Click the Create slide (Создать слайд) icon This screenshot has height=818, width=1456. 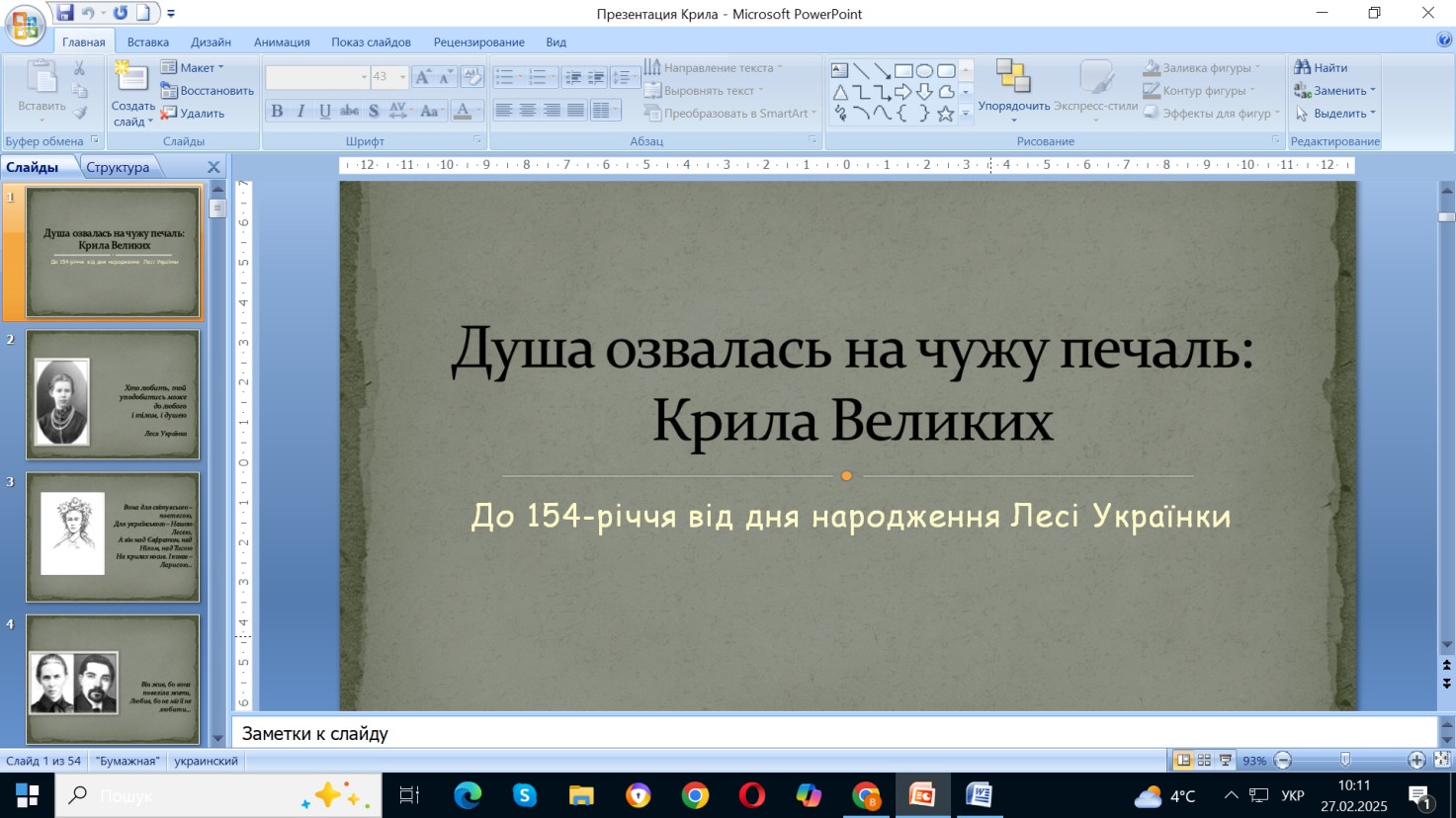(131, 78)
